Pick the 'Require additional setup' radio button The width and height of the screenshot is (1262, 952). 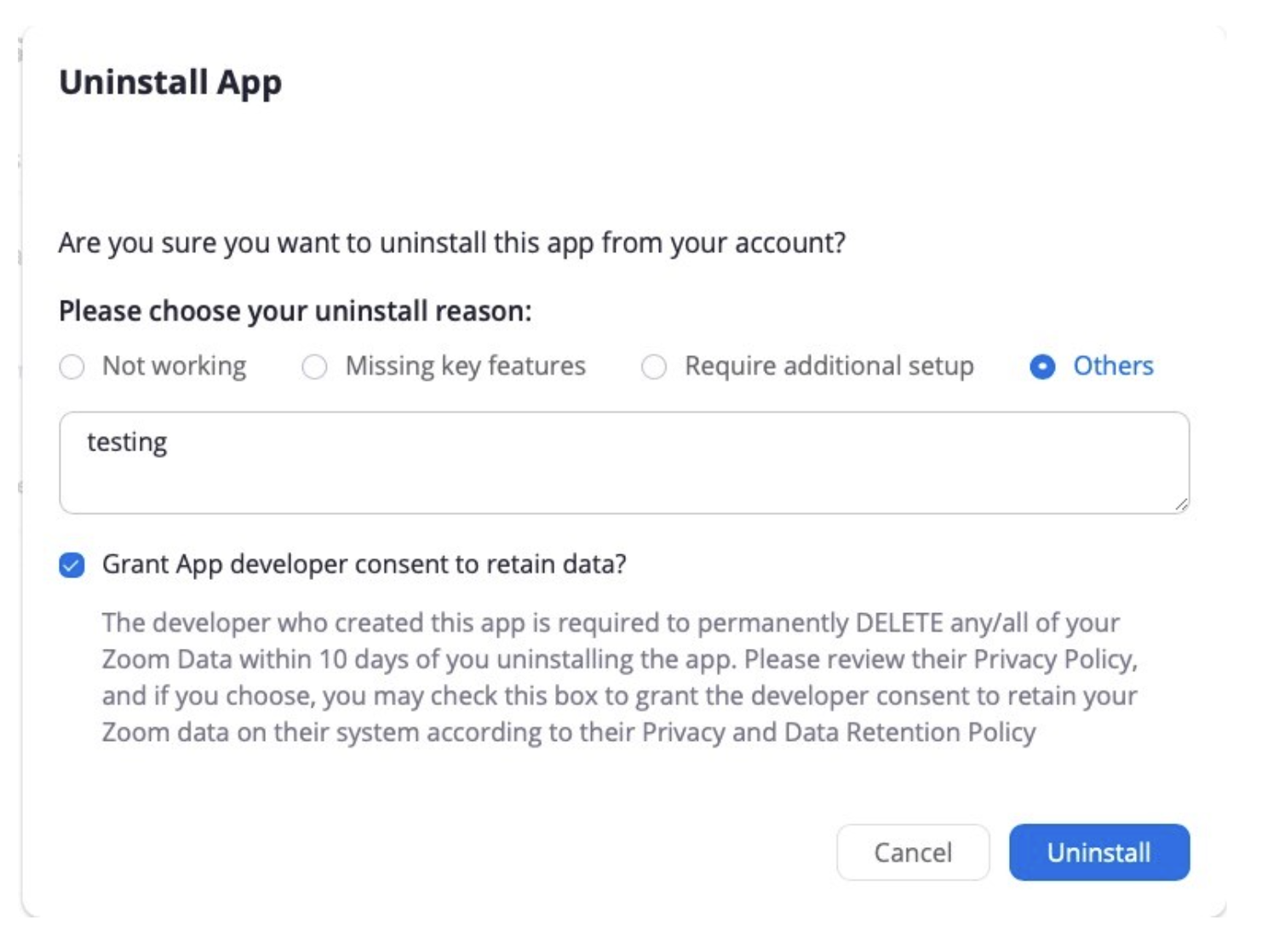pyautogui.click(x=653, y=367)
